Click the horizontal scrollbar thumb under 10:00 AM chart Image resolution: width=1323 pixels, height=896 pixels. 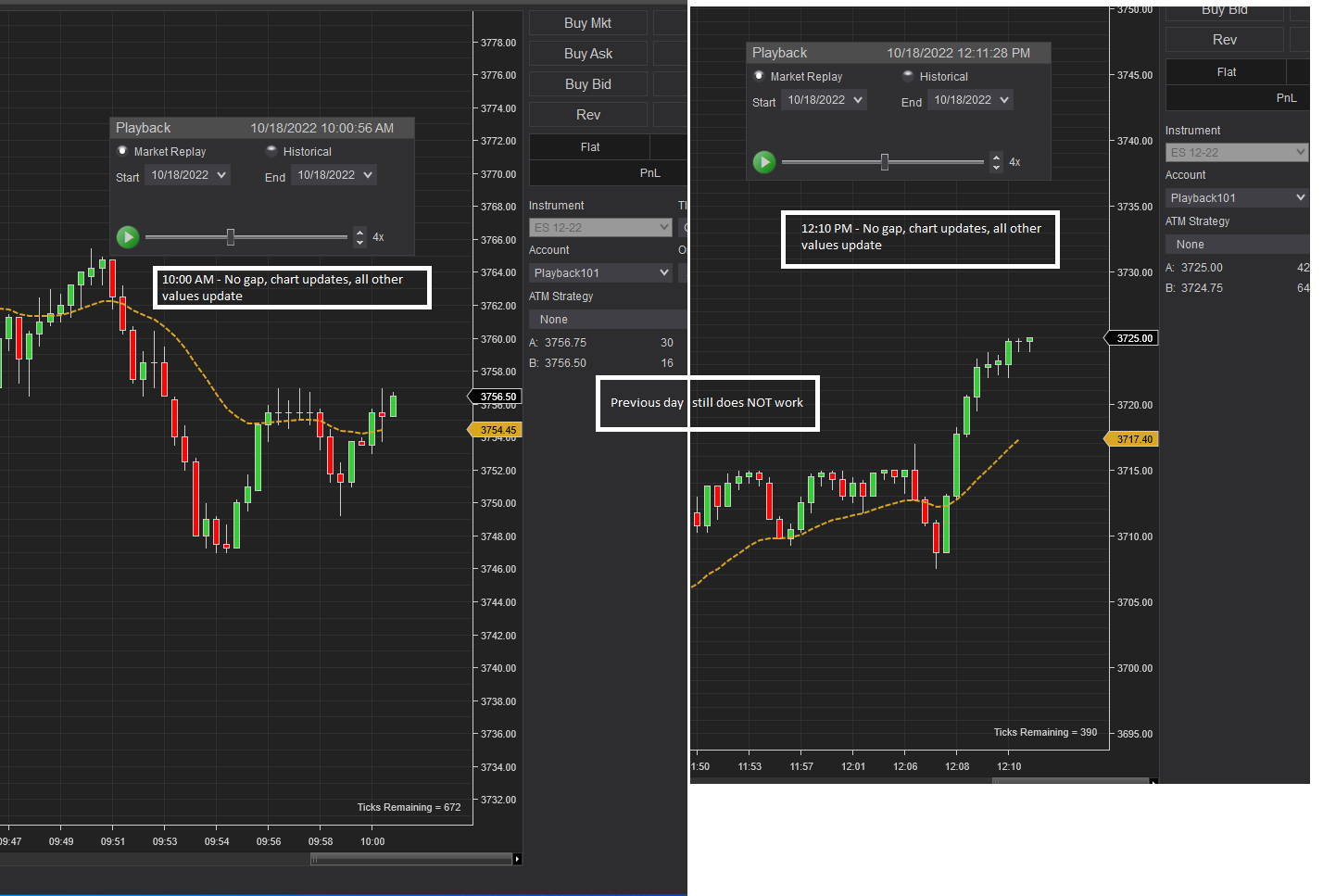click(411, 859)
